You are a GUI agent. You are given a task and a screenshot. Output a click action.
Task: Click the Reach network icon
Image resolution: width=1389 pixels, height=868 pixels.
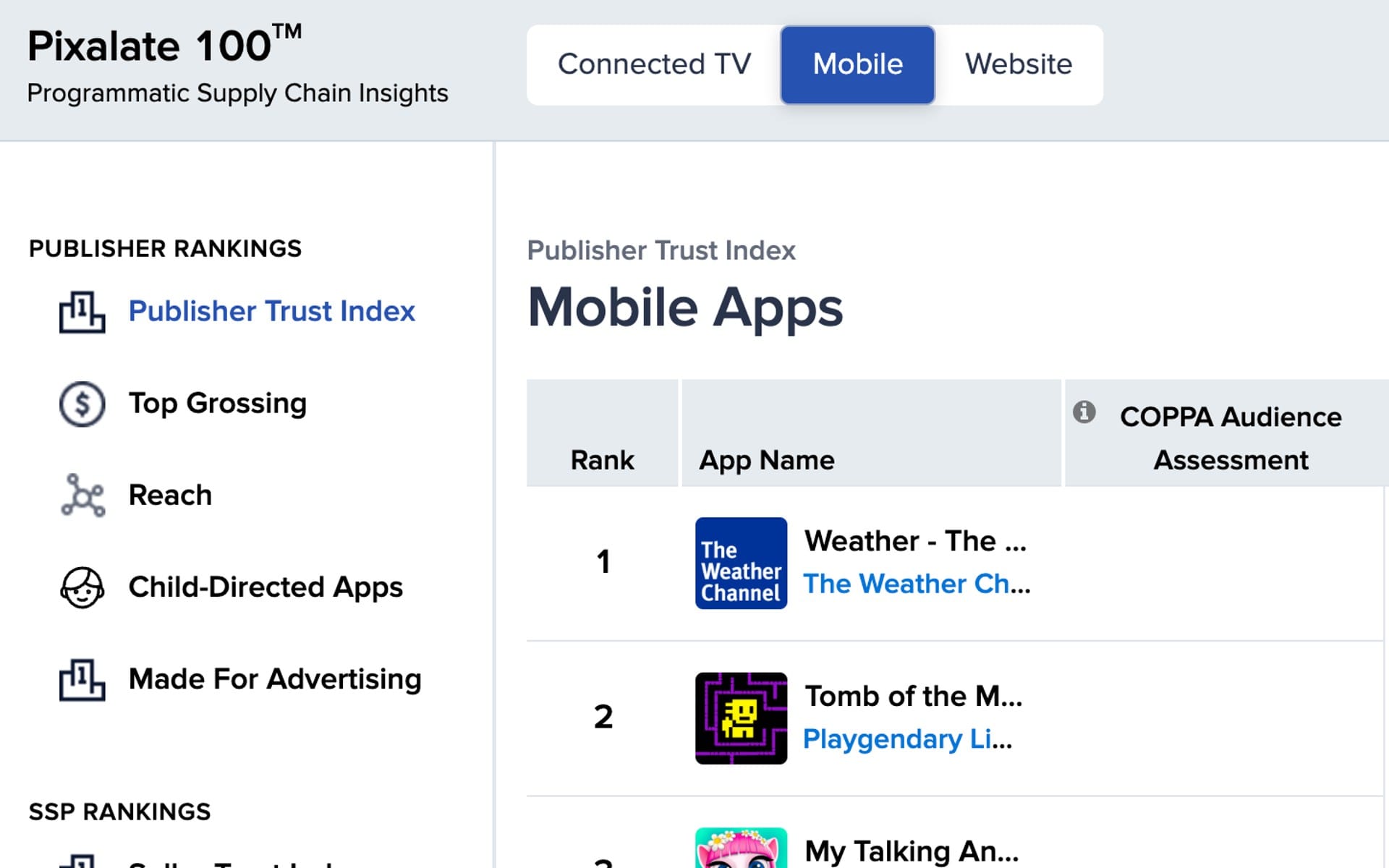tap(82, 496)
